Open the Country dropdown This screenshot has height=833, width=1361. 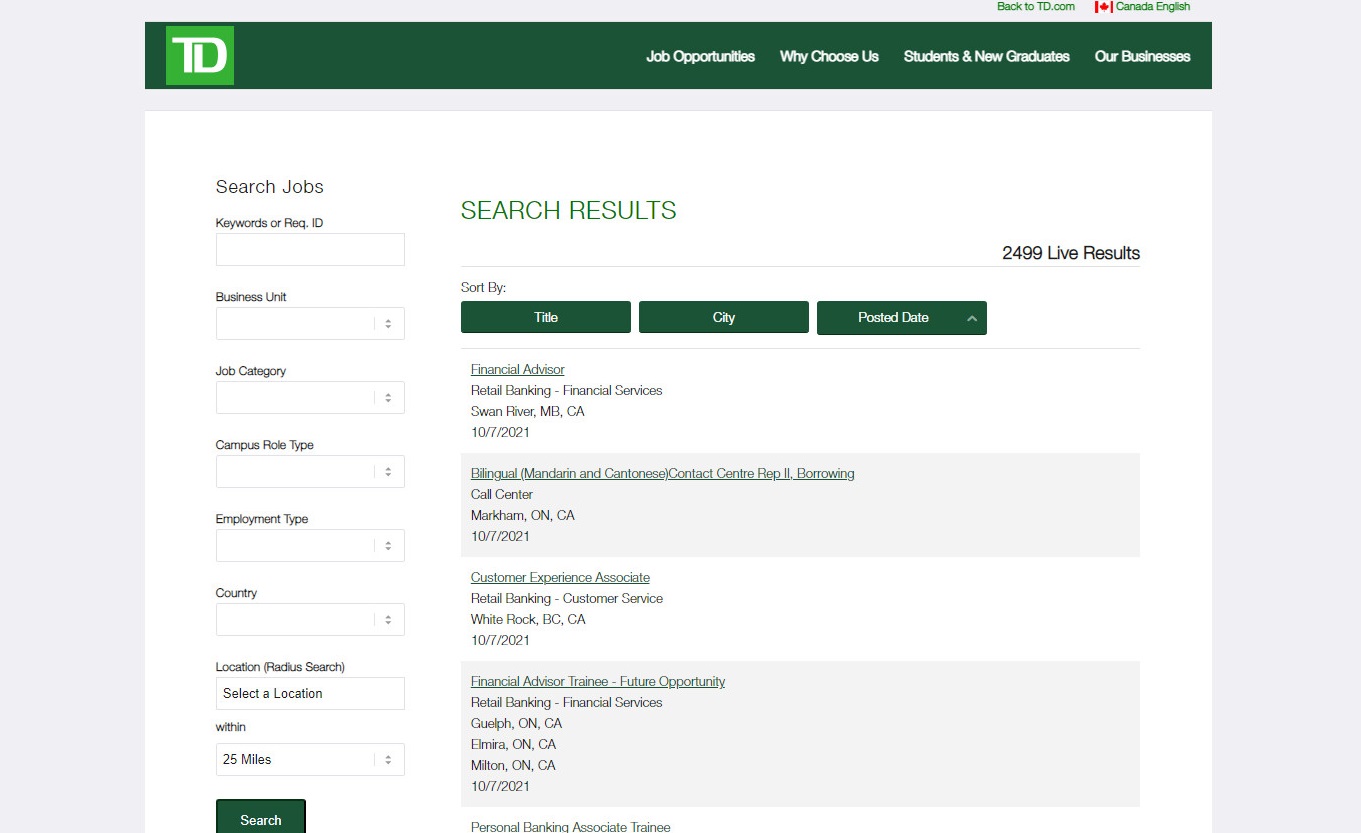(310, 620)
